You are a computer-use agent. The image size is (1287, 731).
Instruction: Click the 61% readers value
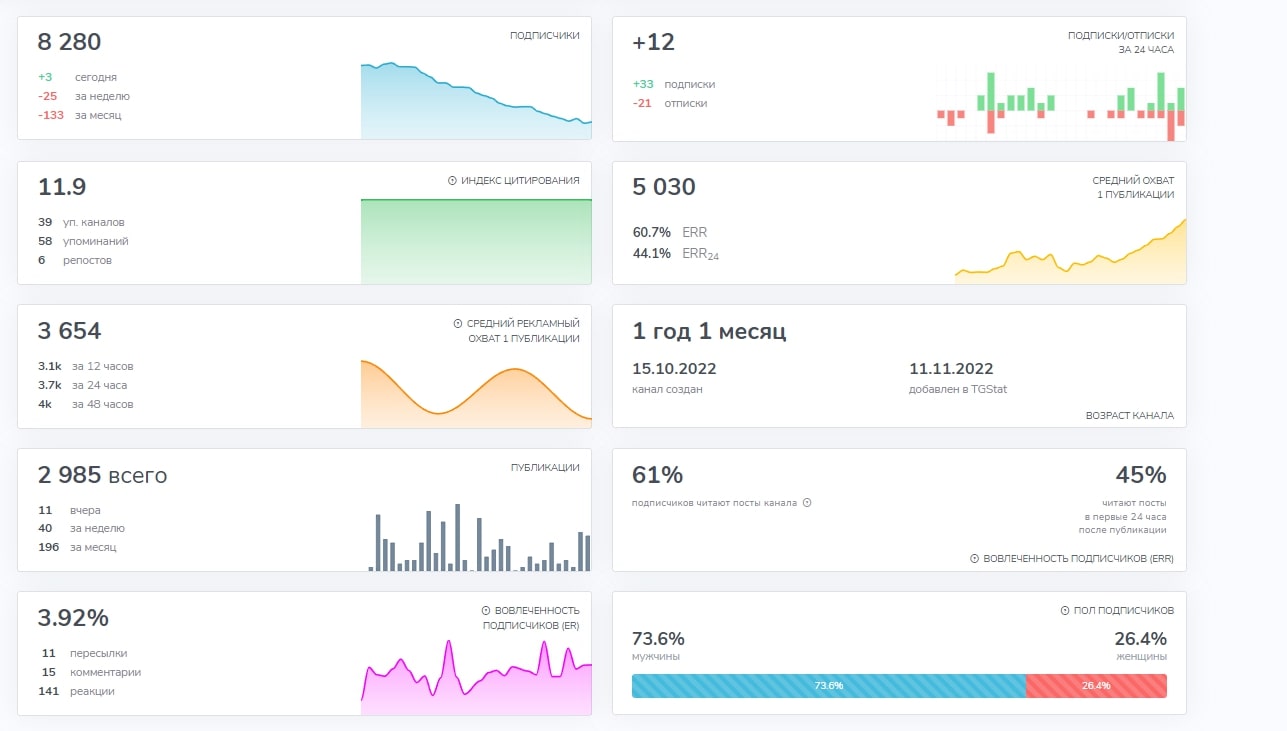click(x=657, y=474)
